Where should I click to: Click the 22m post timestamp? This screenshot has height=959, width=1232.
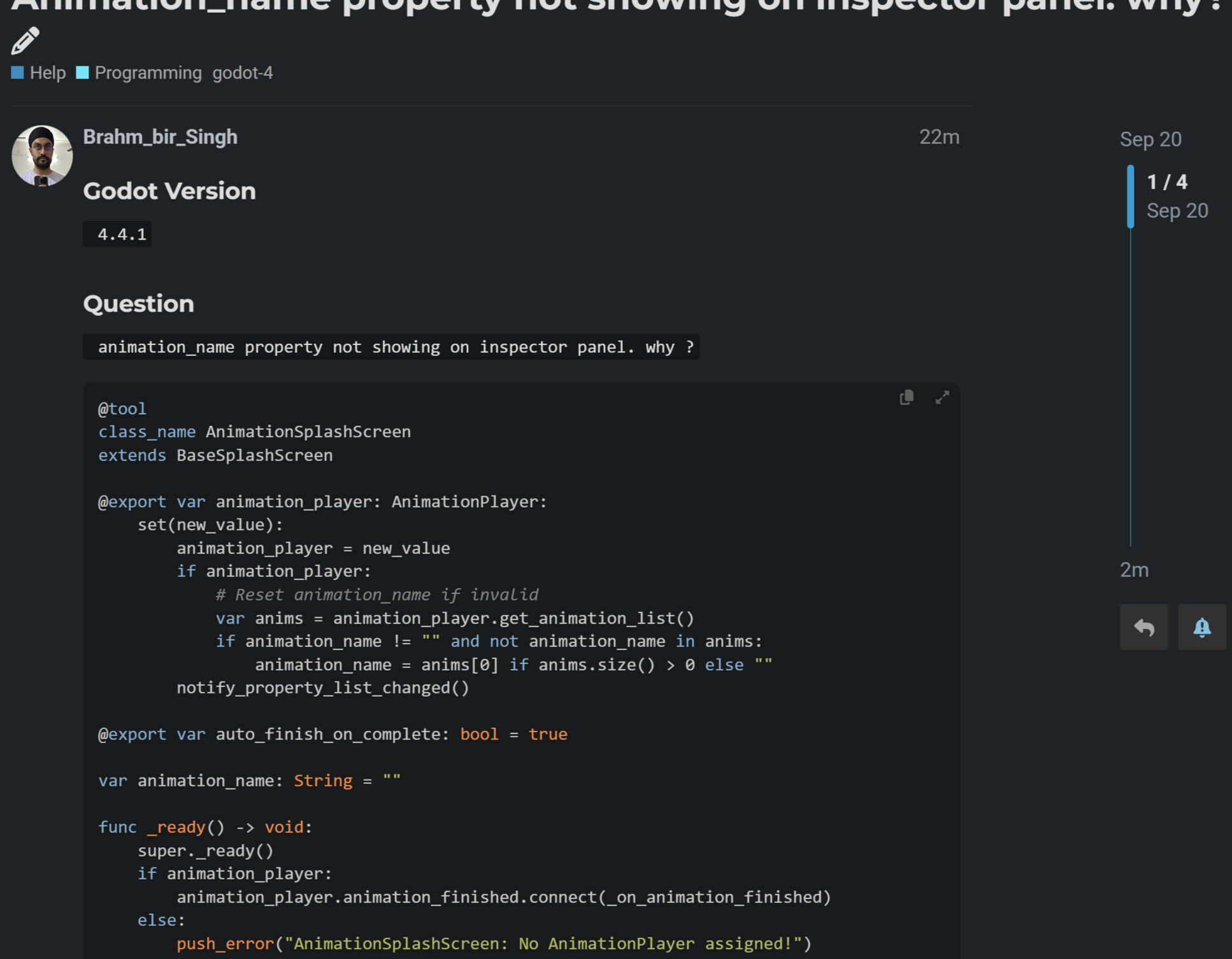(x=938, y=137)
